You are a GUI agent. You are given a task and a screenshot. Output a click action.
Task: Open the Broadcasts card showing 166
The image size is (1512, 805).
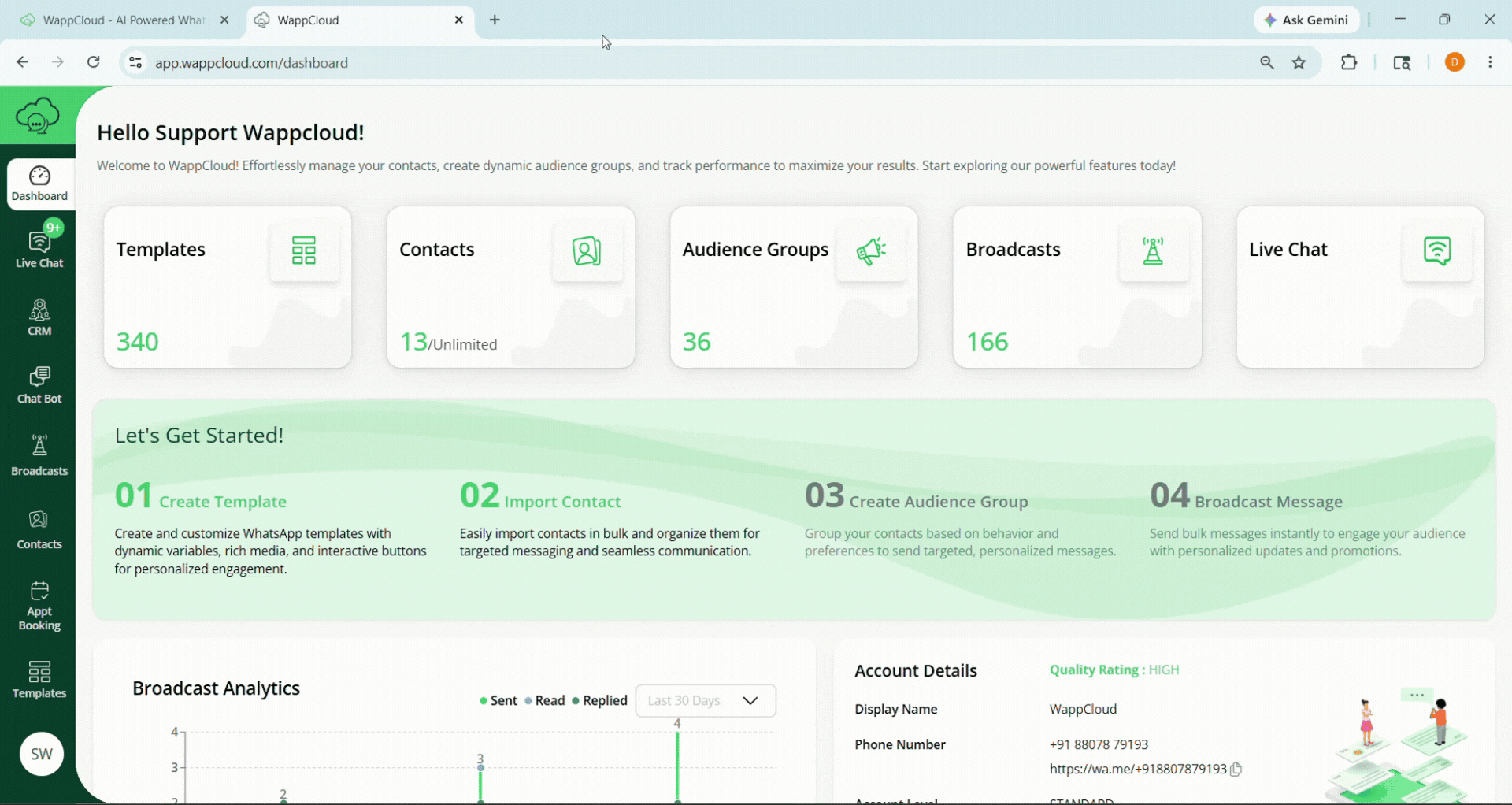pos(1077,287)
